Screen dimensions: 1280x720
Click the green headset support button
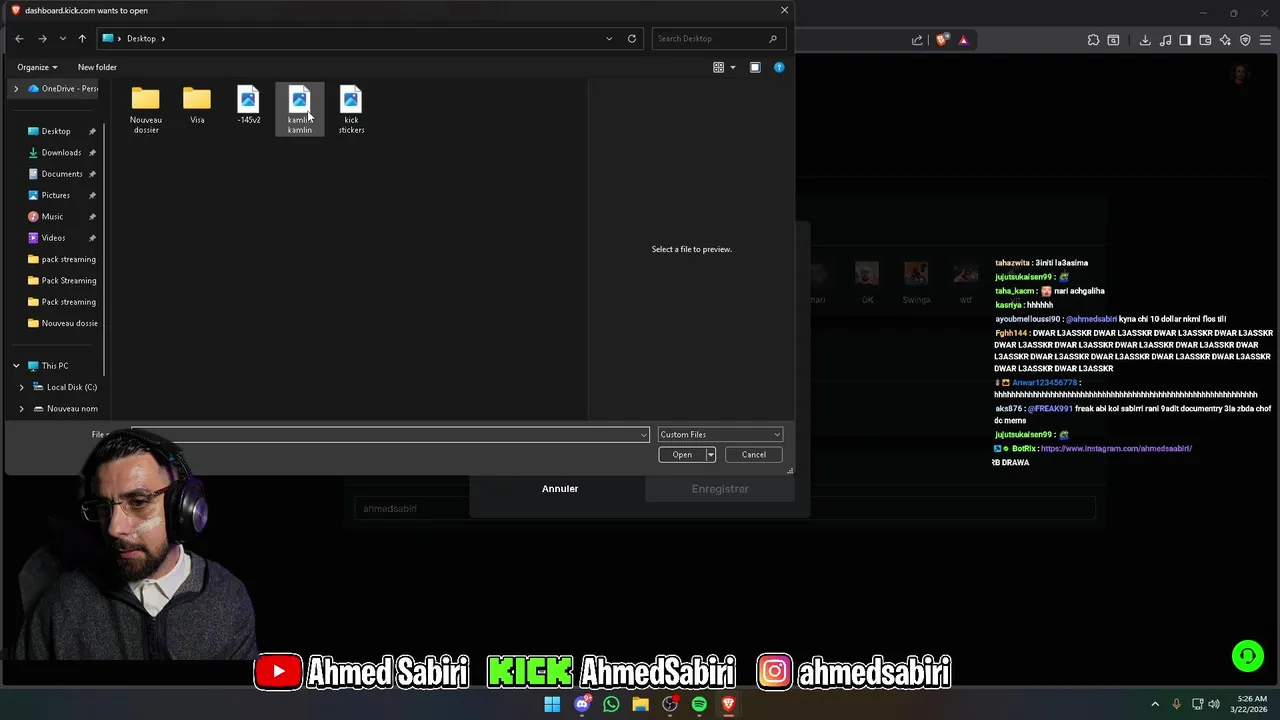pos(1248,656)
